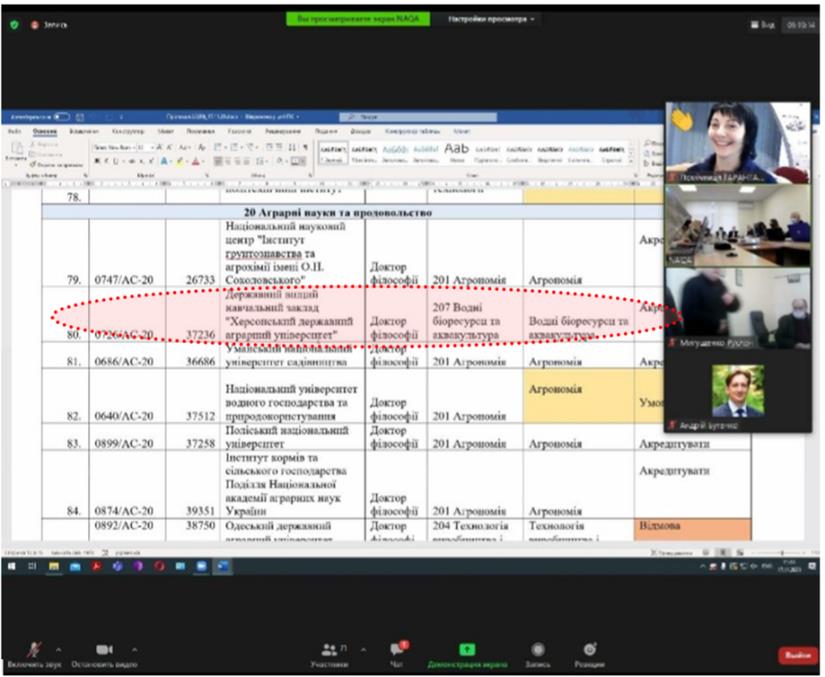825x677 pixels.
Task: Click the Windows Start button
Action: click(12, 567)
